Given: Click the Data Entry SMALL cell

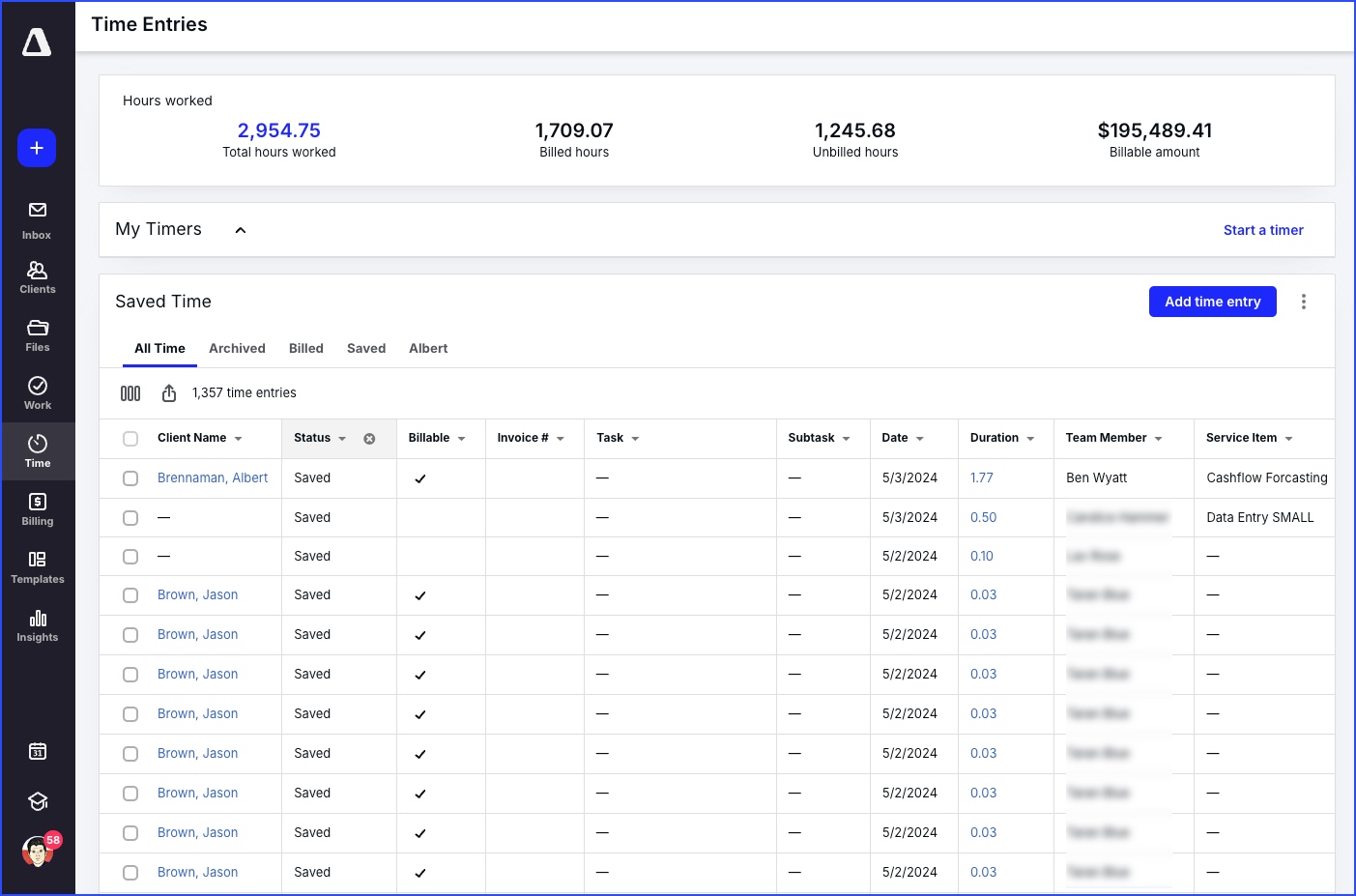Looking at the screenshot, I should coord(1260,518).
